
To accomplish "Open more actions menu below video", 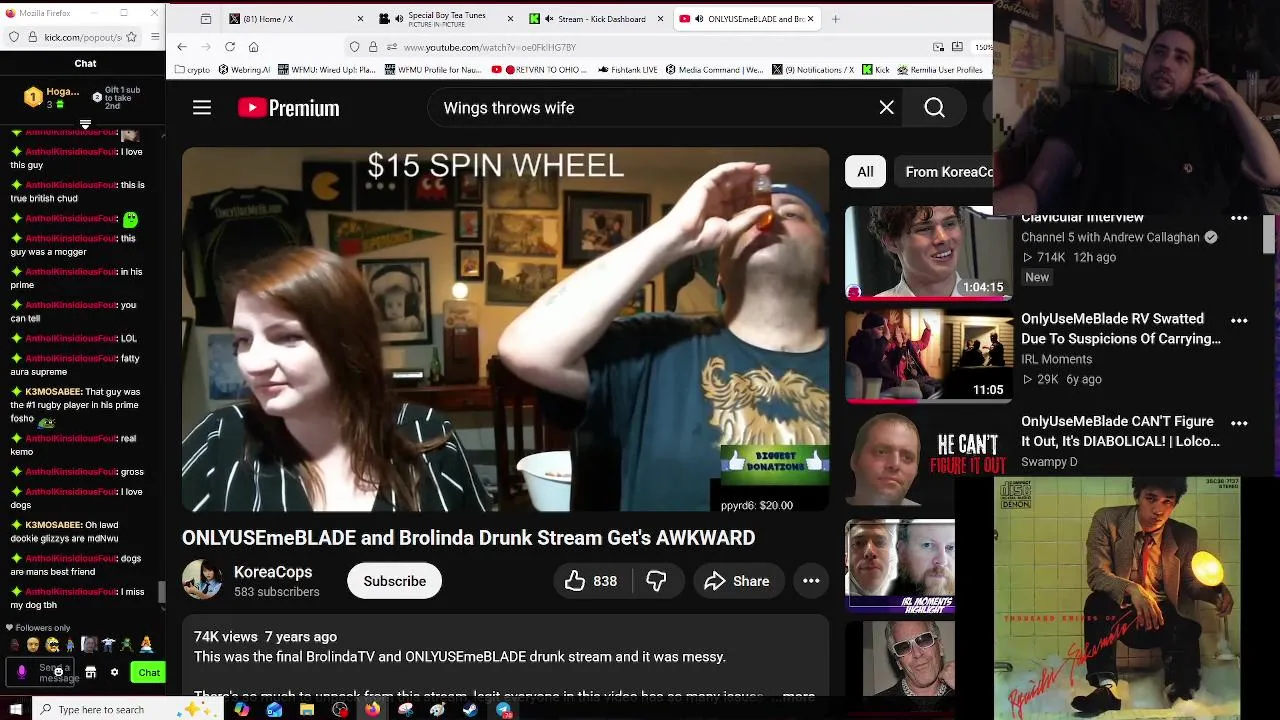I will pos(811,581).
